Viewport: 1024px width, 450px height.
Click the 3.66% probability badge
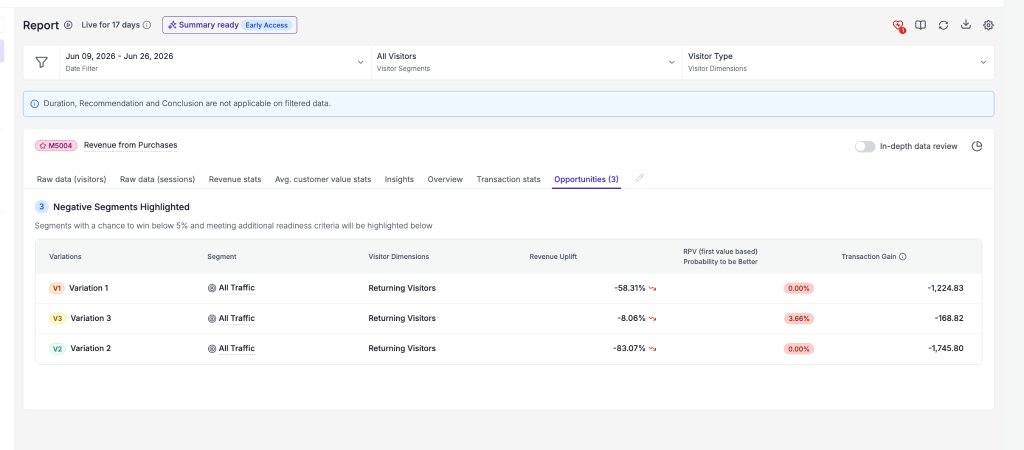pyautogui.click(x=799, y=319)
